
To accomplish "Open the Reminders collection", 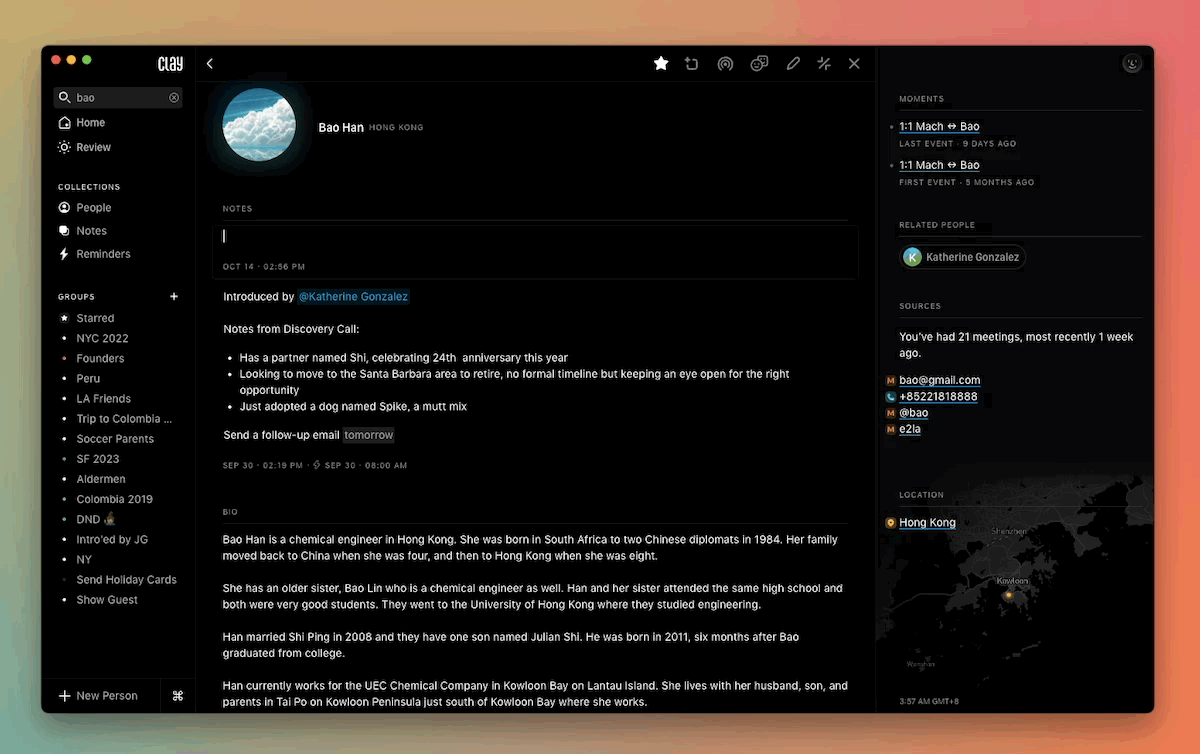I will (103, 254).
